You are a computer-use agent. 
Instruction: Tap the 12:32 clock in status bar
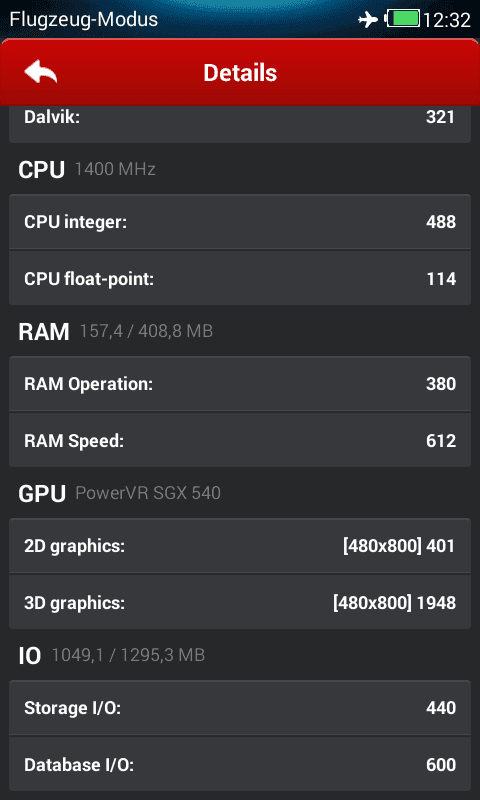click(447, 20)
